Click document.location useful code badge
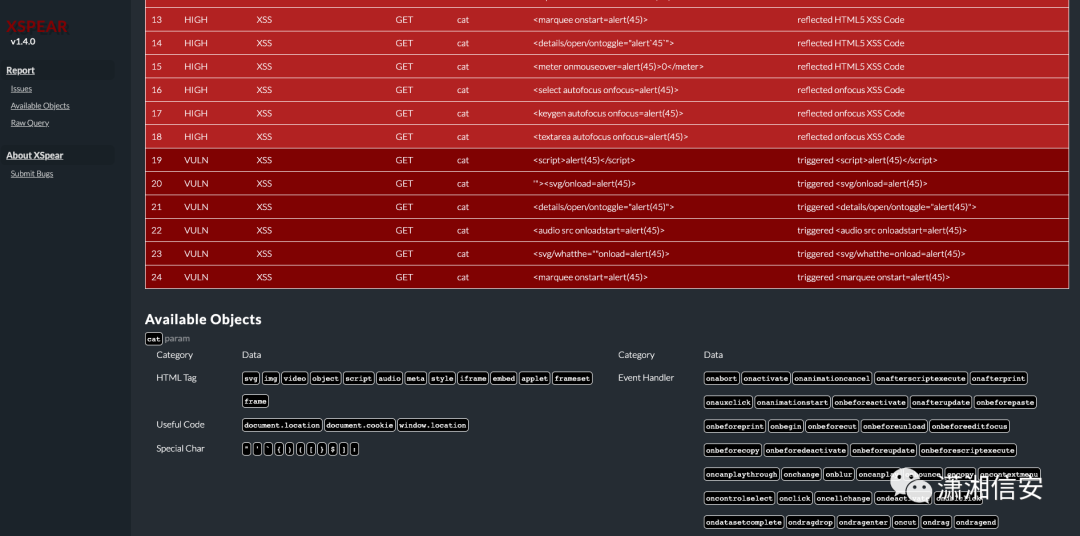 (282, 425)
